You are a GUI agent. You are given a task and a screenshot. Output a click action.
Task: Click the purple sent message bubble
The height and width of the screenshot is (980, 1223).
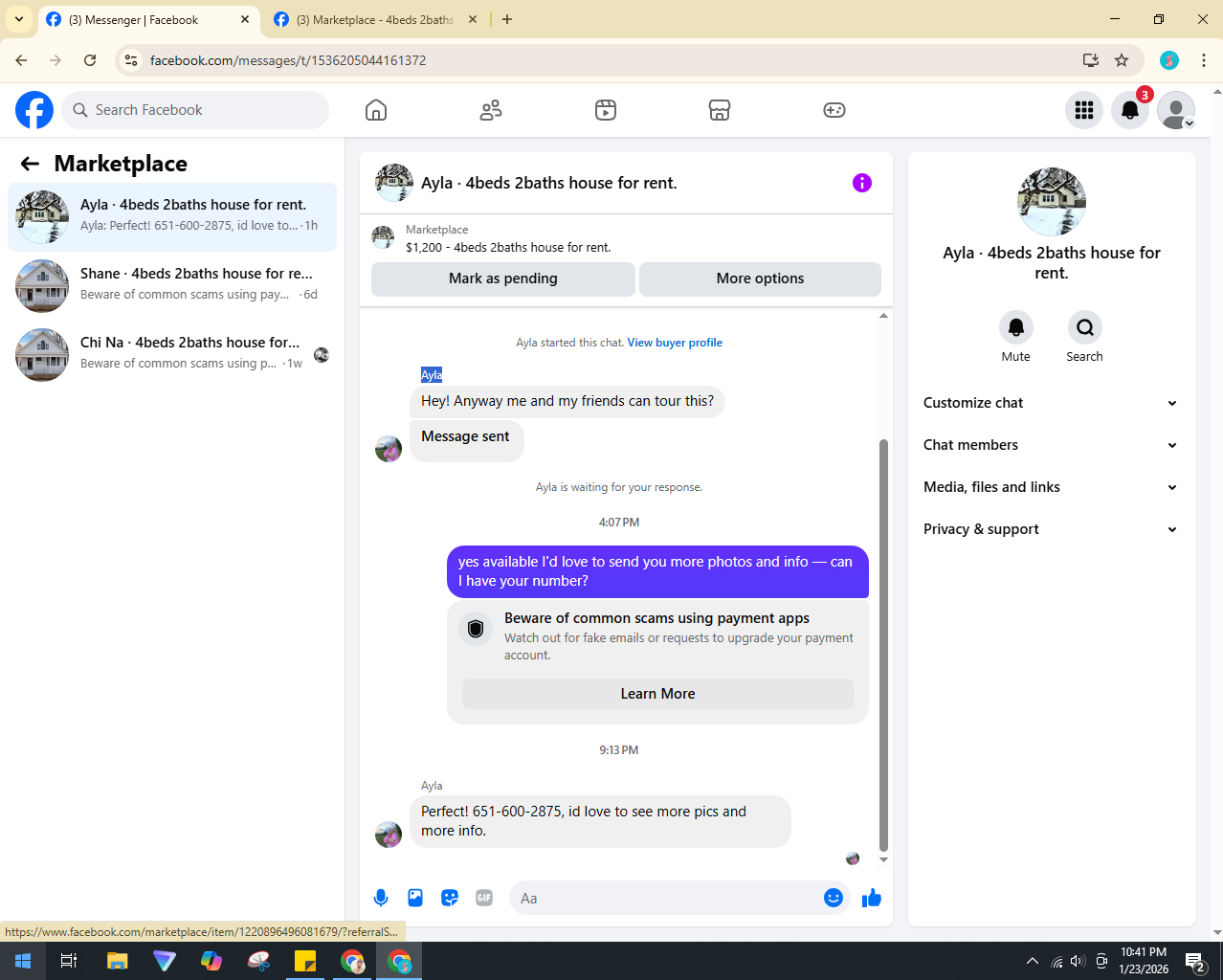point(657,571)
